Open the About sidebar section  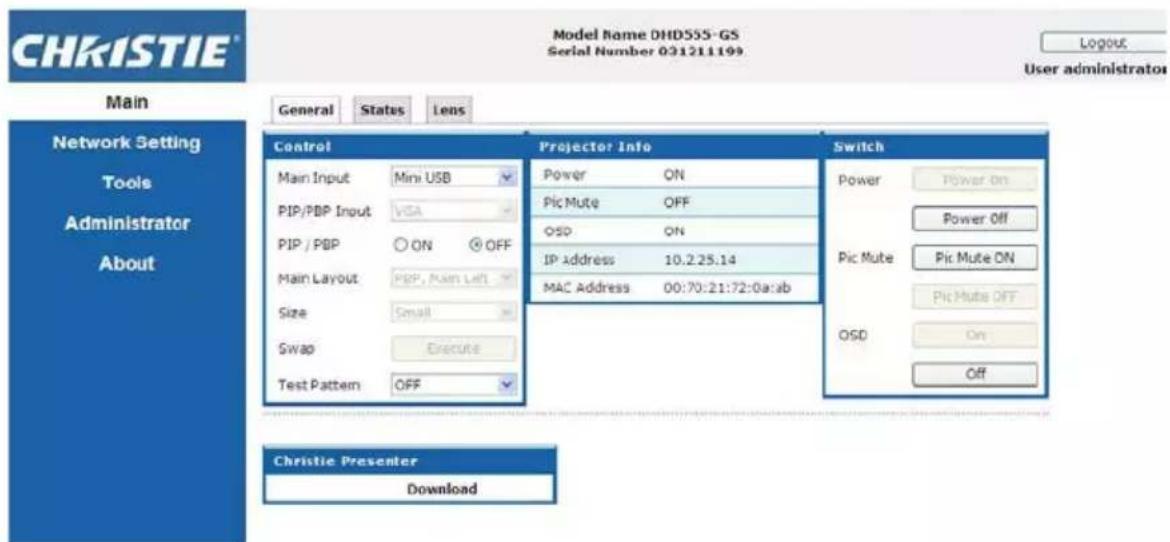125,263
